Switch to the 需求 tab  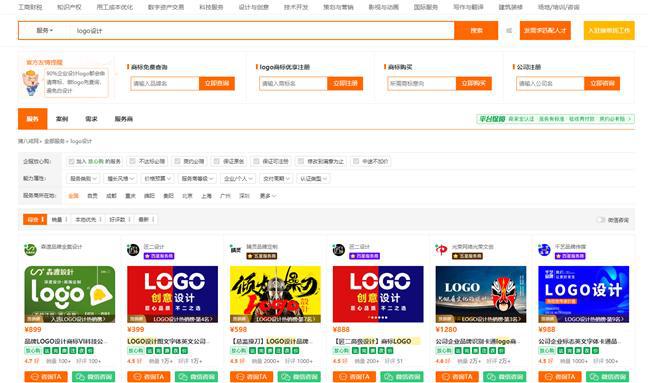(x=91, y=119)
